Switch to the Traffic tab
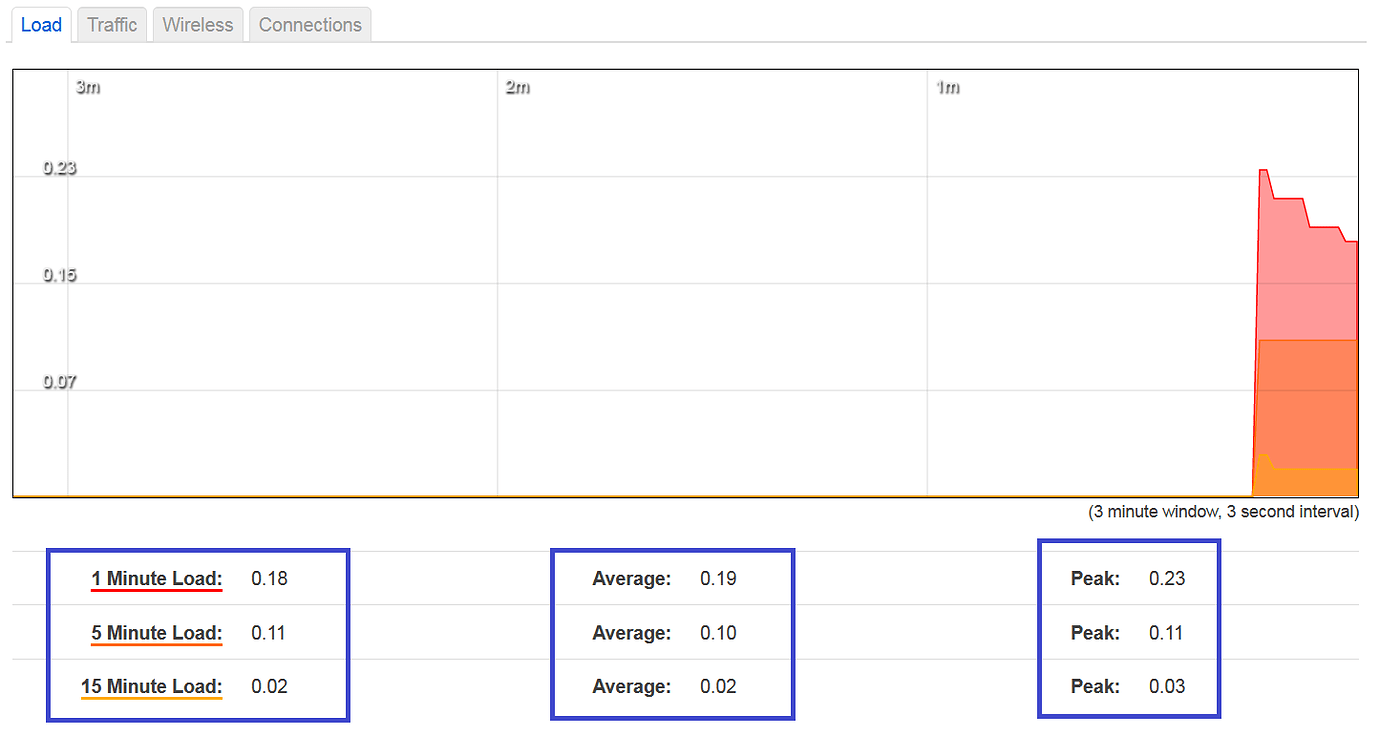The width and height of the screenshot is (1380, 736). (x=112, y=25)
